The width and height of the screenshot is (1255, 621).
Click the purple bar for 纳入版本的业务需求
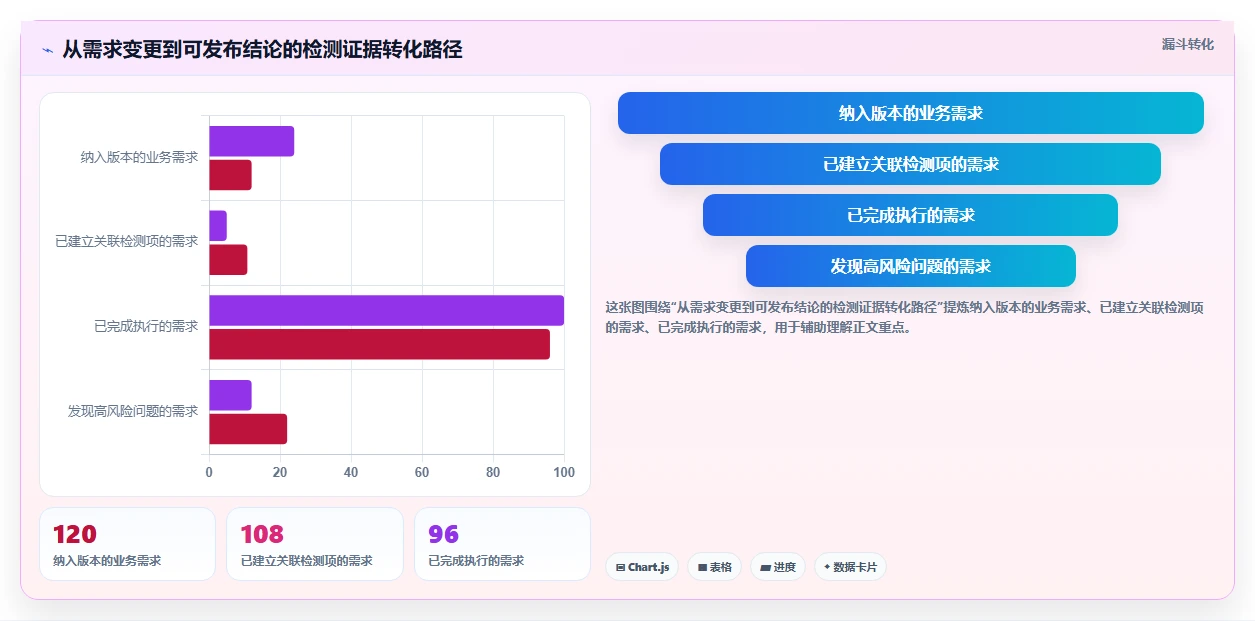click(251, 141)
